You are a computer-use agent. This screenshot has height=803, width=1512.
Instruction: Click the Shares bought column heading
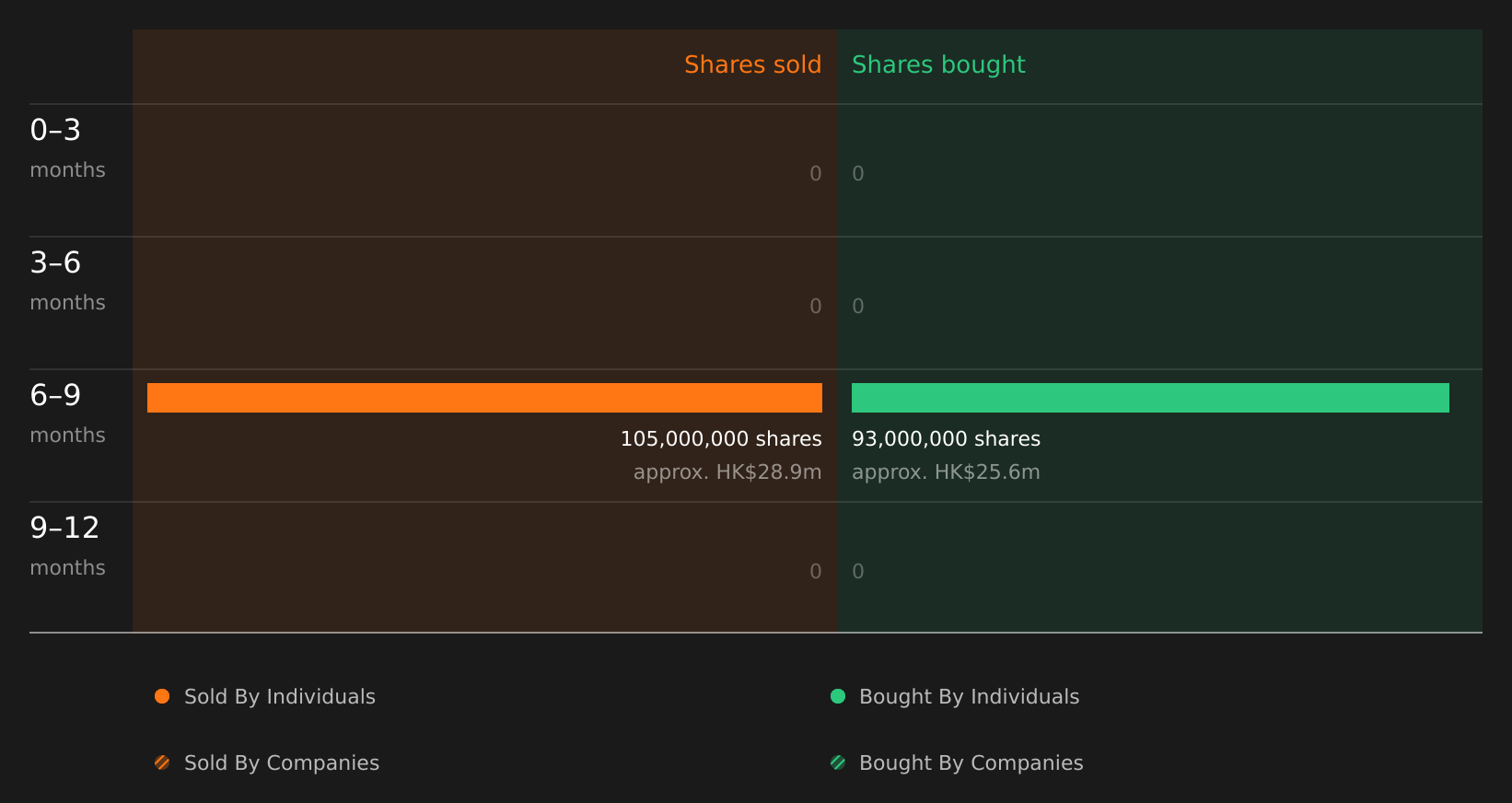point(938,65)
